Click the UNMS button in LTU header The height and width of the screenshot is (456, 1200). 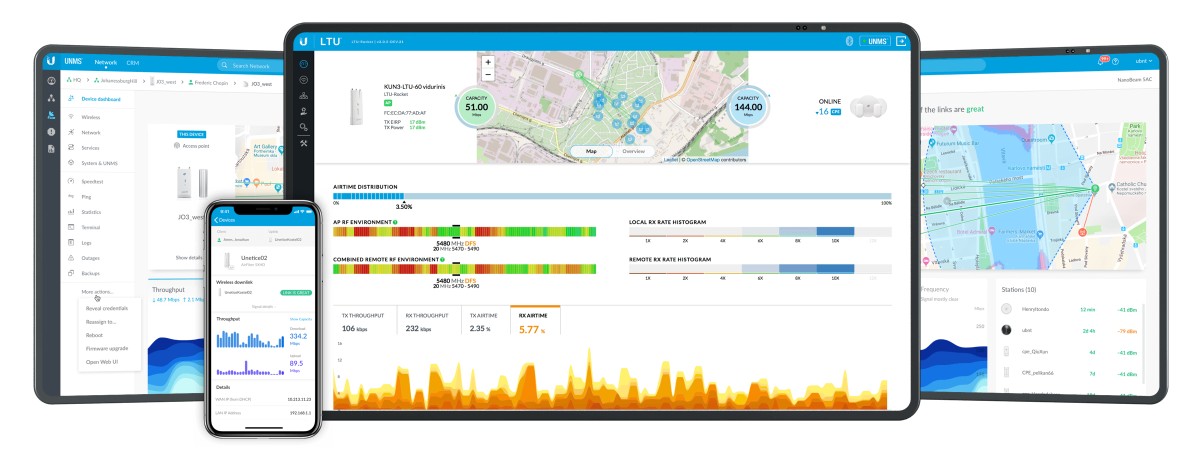coord(873,42)
